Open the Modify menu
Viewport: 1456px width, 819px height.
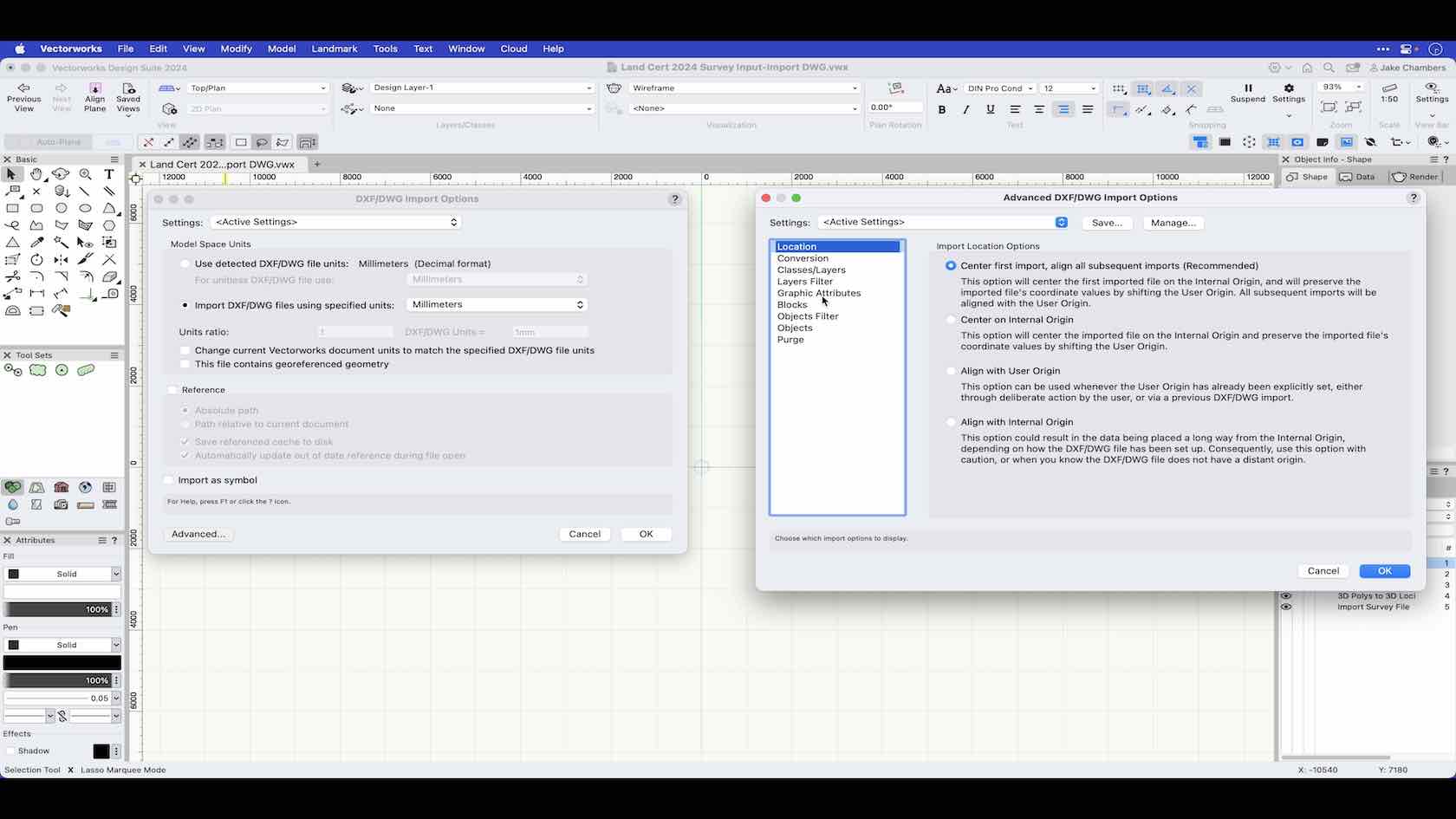[236, 49]
